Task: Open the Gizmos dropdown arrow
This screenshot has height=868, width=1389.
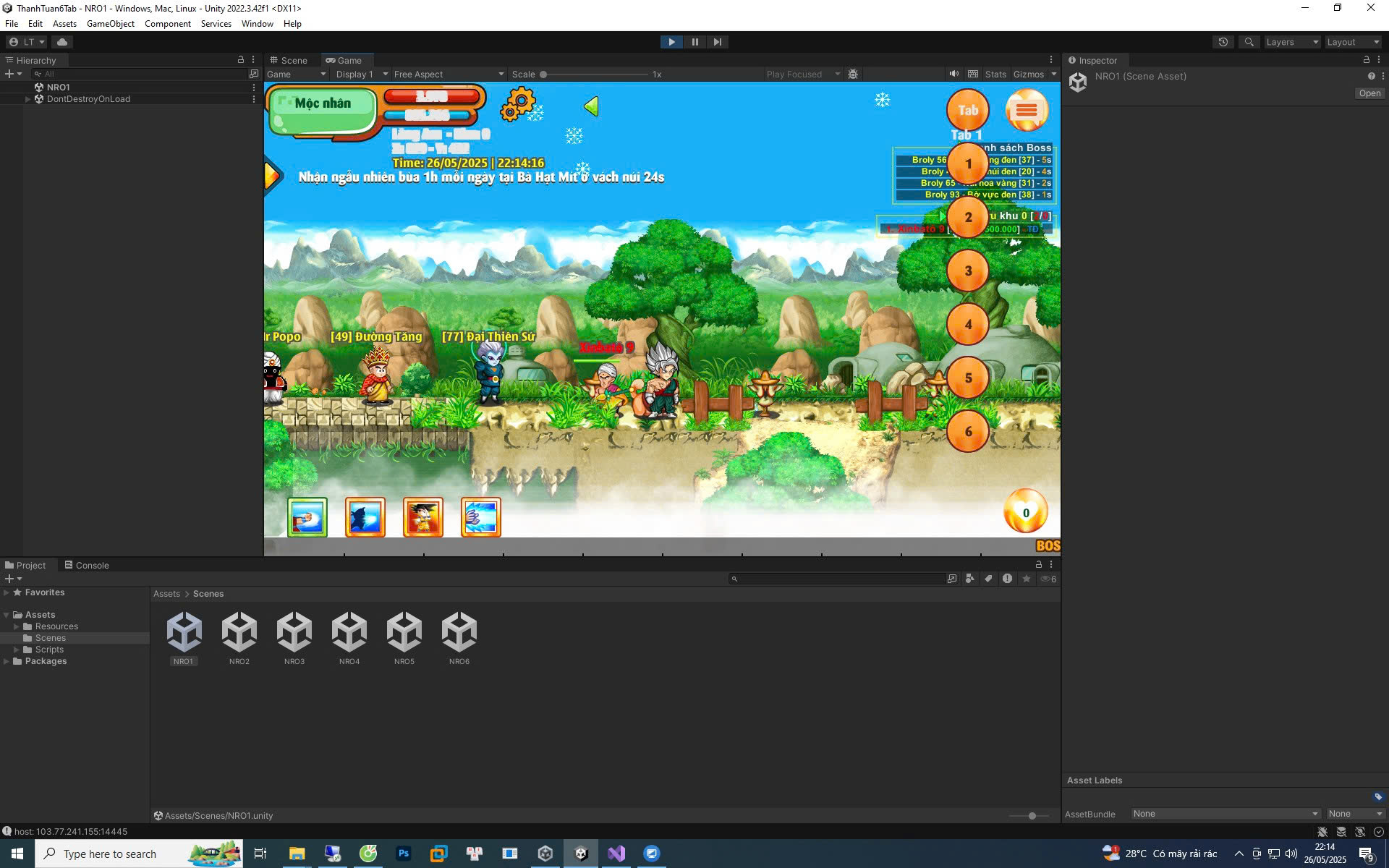Action: [x=1053, y=74]
